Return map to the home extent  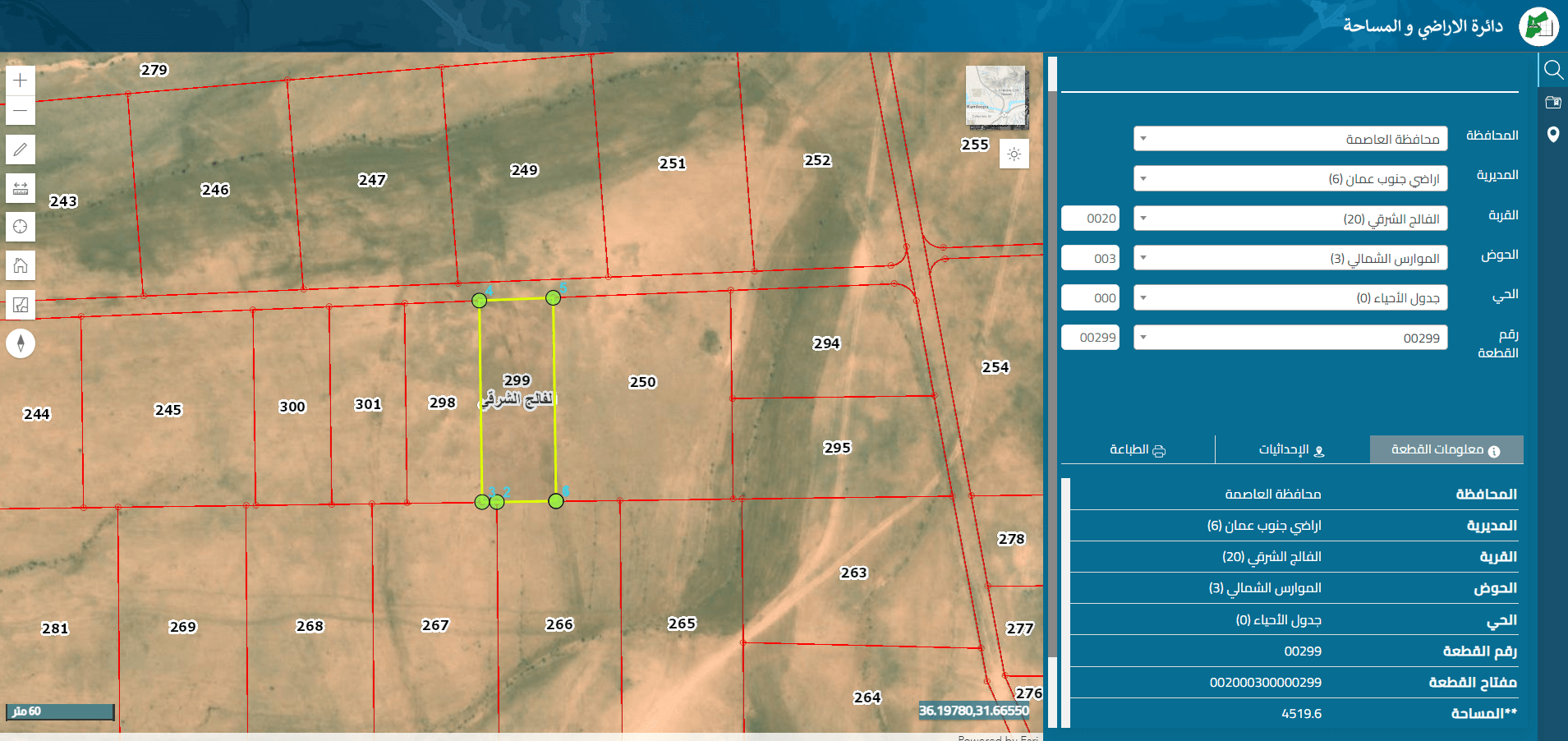click(x=21, y=265)
